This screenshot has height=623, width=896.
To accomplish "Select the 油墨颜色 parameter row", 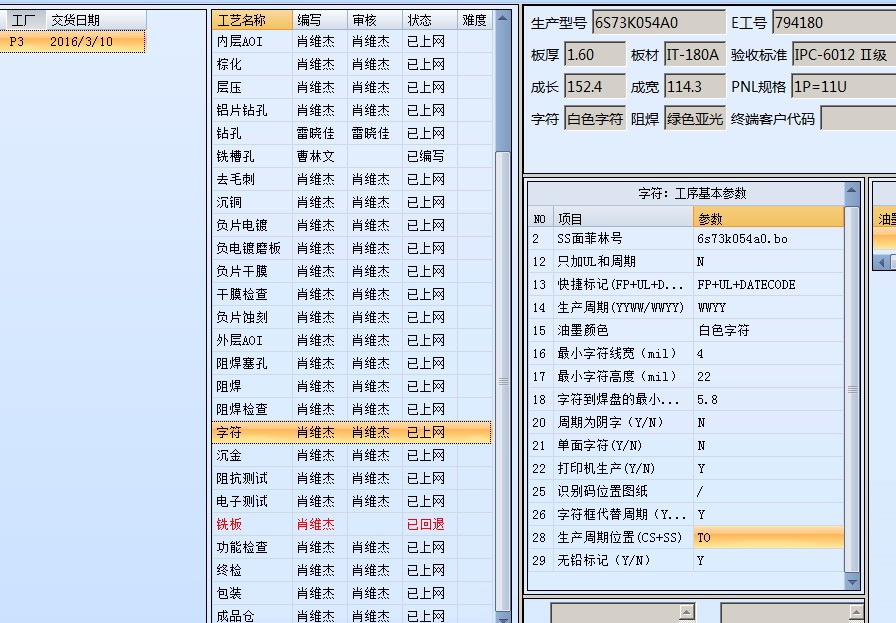I will 686,330.
